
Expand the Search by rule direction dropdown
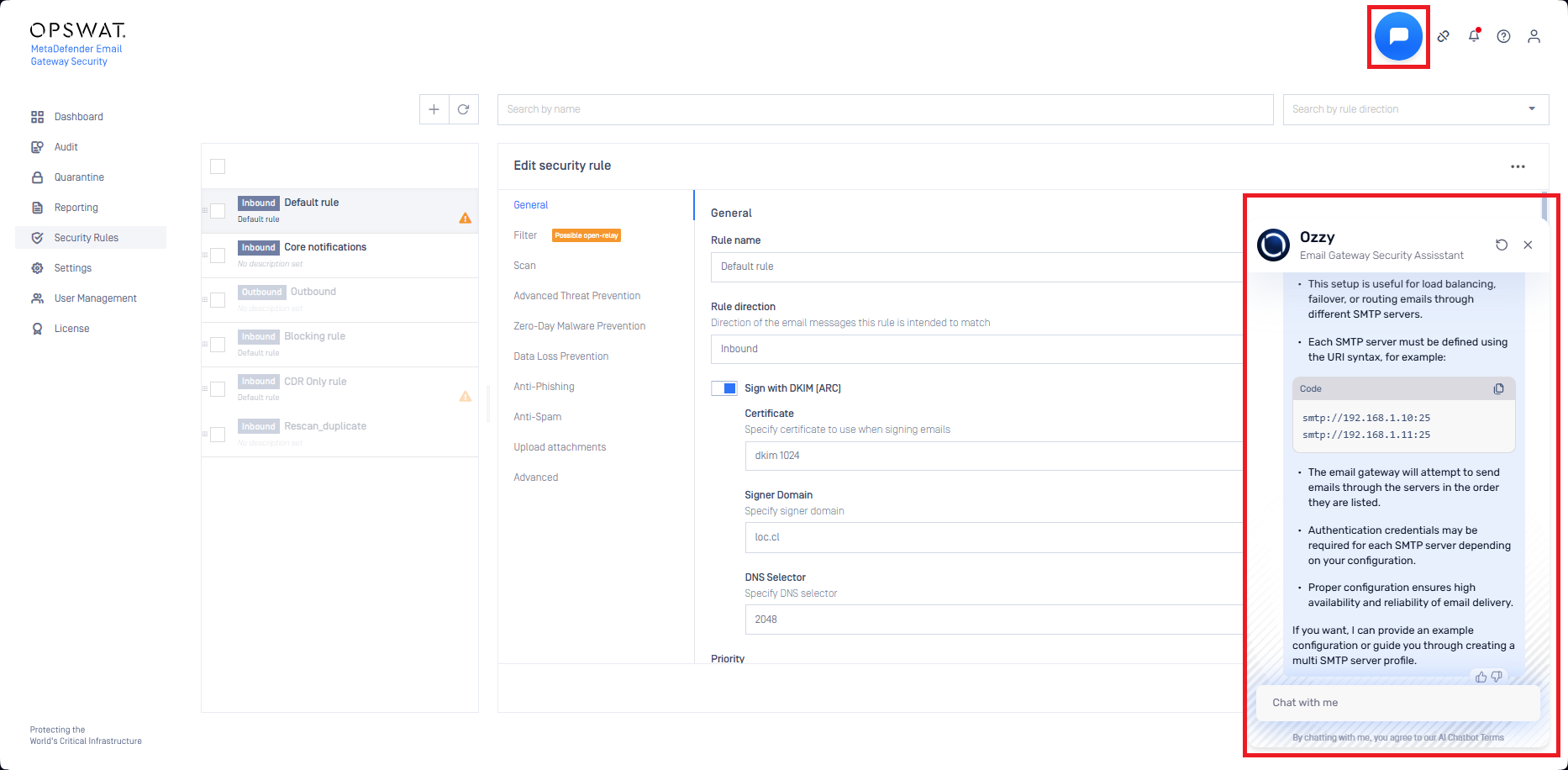(x=1531, y=109)
